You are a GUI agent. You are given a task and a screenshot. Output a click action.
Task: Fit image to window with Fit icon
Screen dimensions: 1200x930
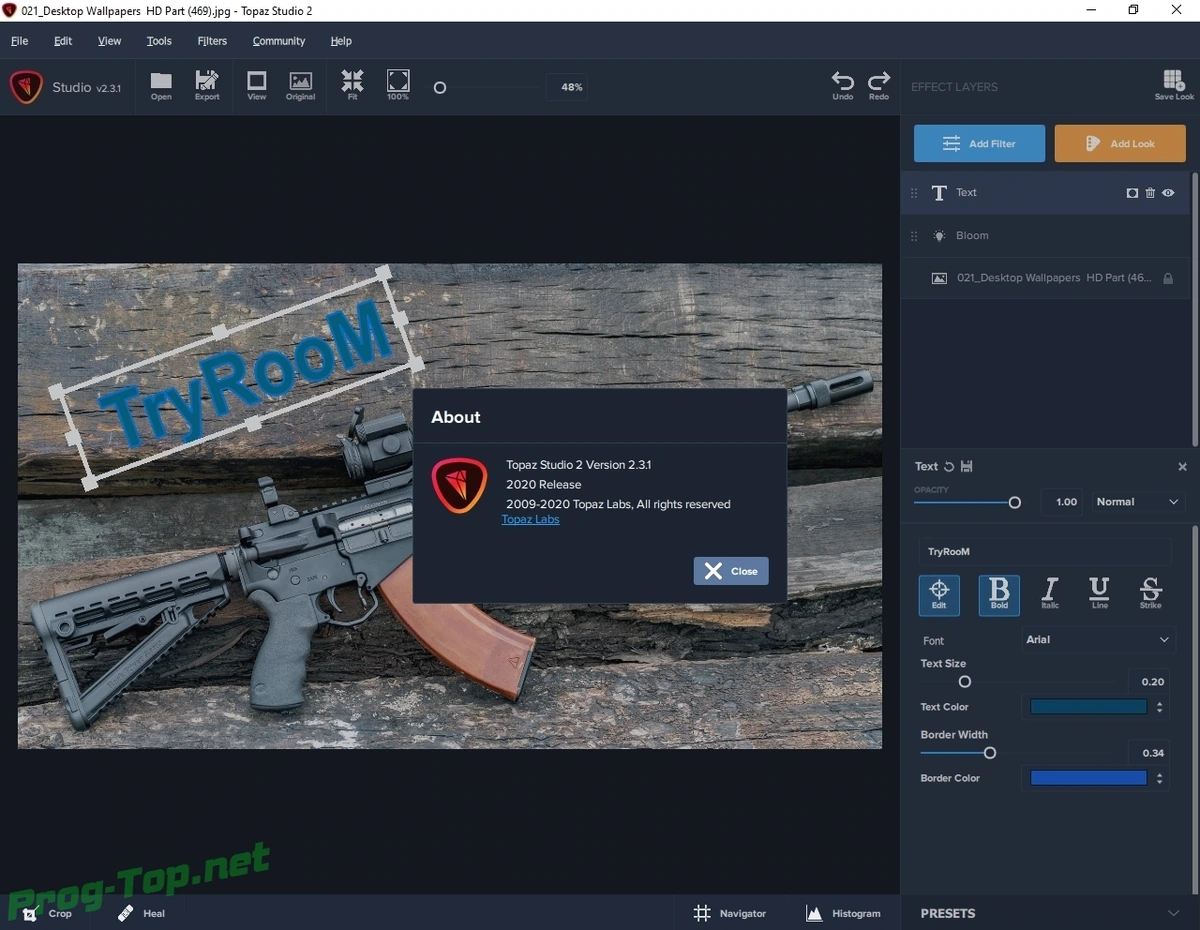(352, 85)
